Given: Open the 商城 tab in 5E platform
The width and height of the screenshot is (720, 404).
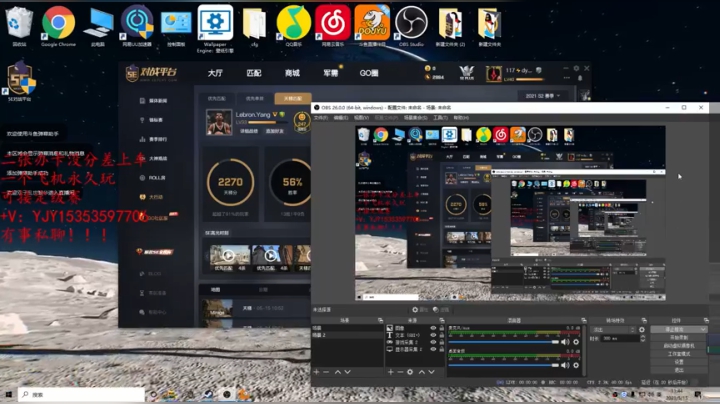Looking at the screenshot, I should tap(292, 73).
